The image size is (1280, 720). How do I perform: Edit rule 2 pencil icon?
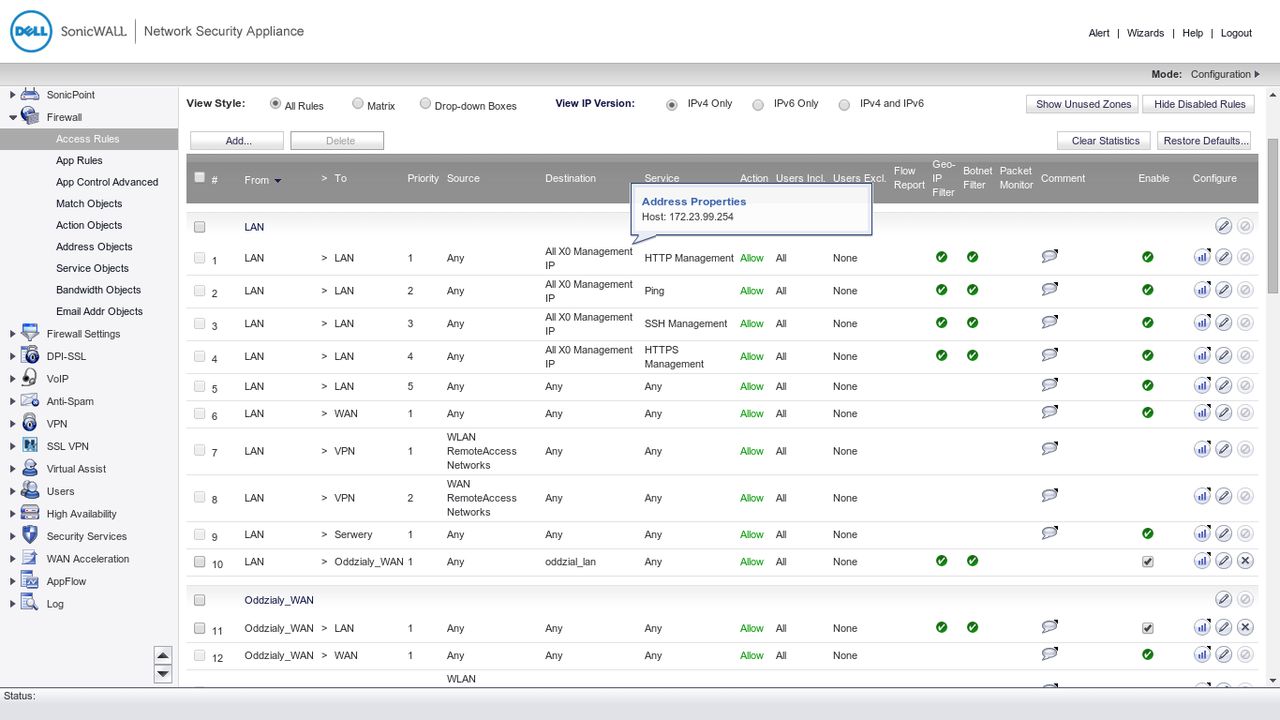(x=1224, y=291)
